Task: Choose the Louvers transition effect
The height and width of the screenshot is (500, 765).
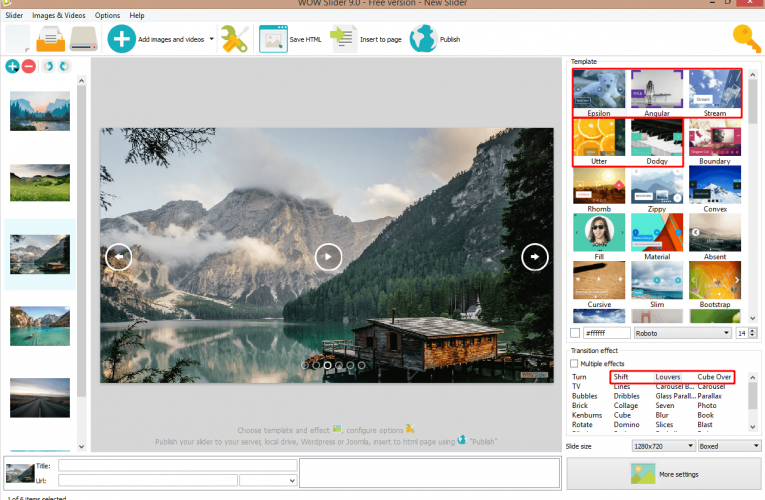Action: click(667, 377)
